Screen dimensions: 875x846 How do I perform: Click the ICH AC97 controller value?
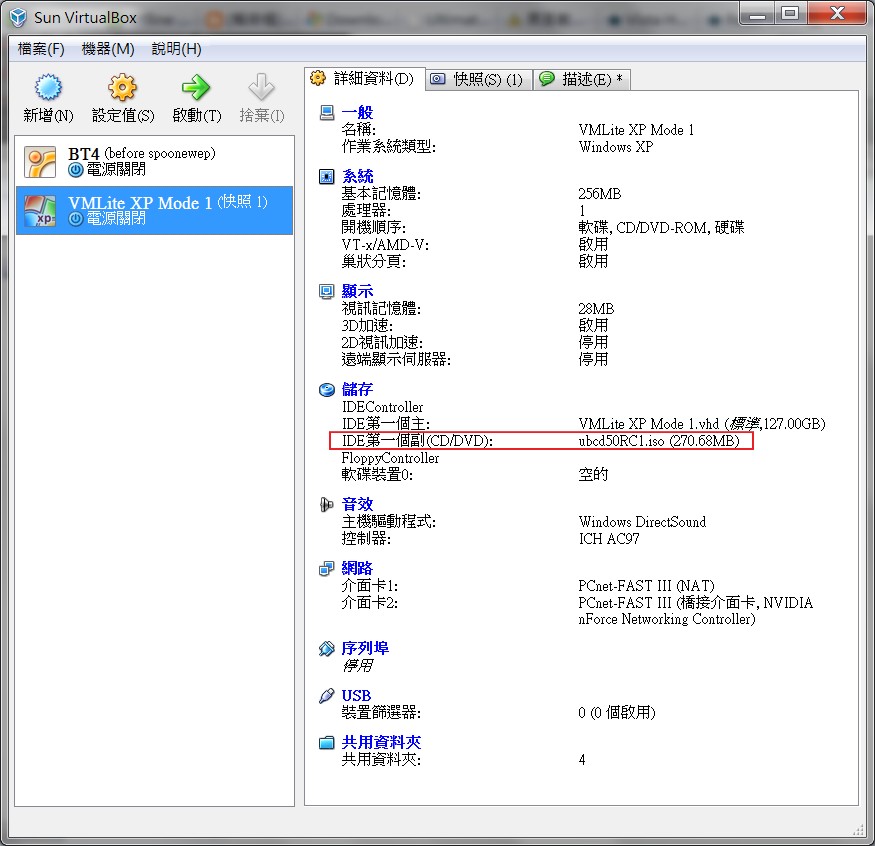tap(609, 539)
